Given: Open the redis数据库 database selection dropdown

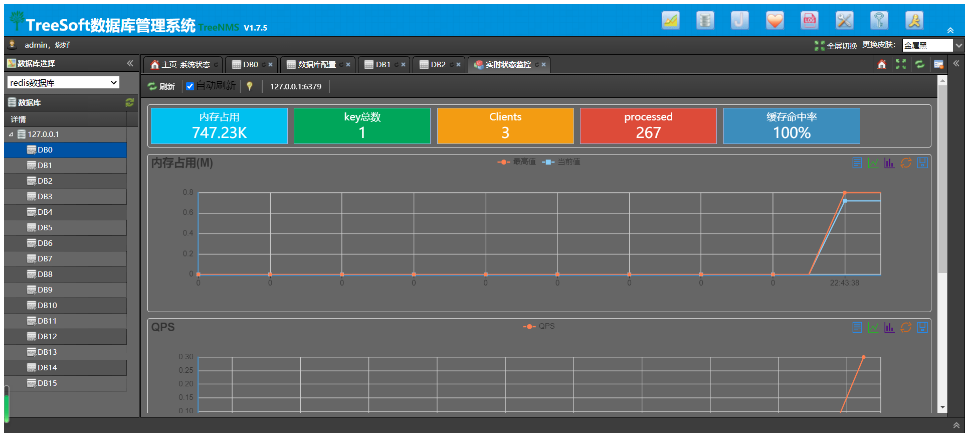Looking at the screenshot, I should point(63,82).
